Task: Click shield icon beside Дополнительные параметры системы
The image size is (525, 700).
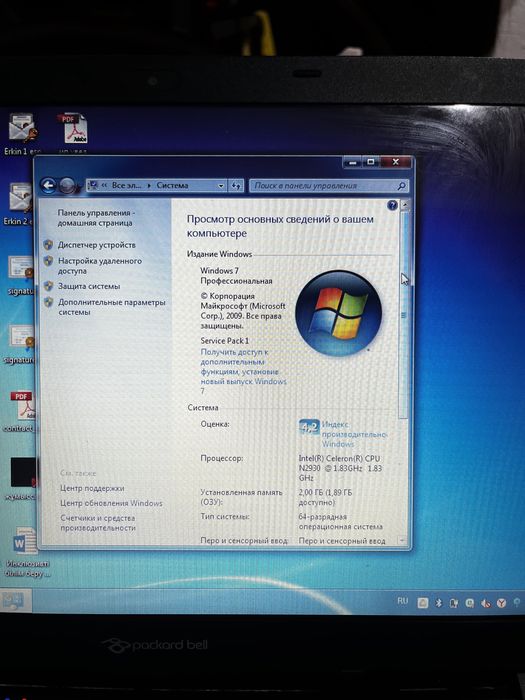Action: tap(48, 302)
